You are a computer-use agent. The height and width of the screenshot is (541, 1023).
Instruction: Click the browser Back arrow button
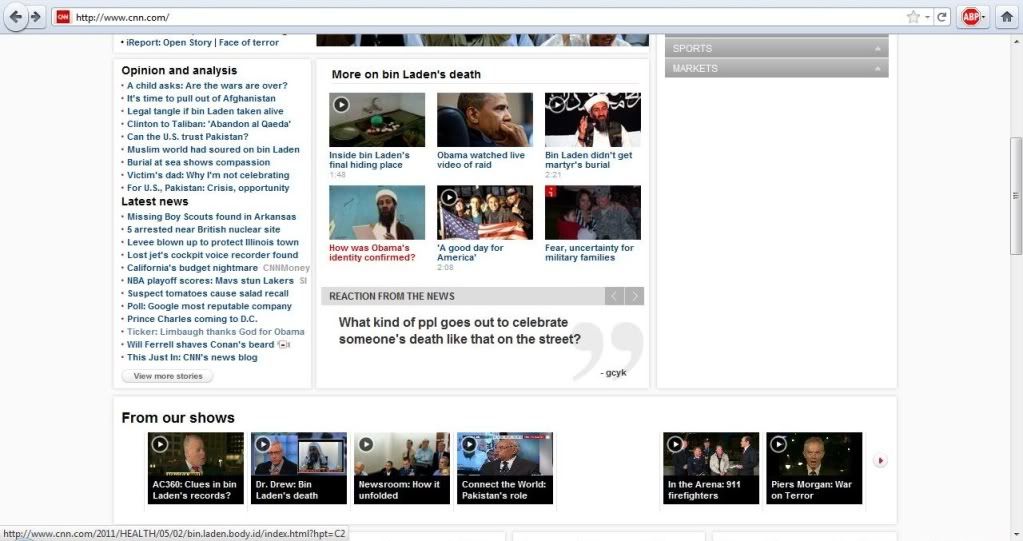tap(15, 17)
